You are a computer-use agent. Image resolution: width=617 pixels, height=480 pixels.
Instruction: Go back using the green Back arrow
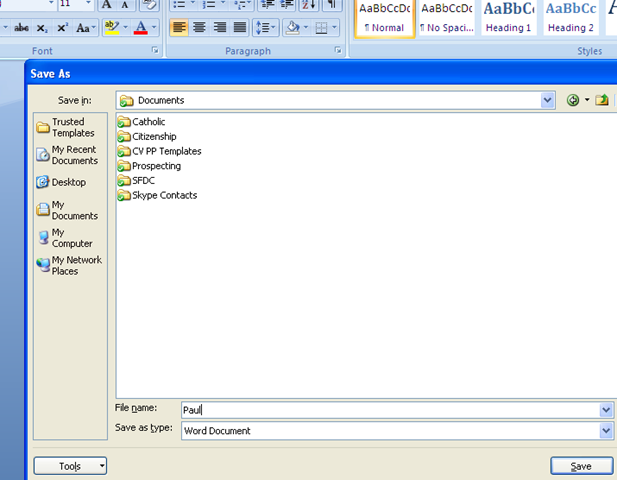pyautogui.click(x=573, y=100)
